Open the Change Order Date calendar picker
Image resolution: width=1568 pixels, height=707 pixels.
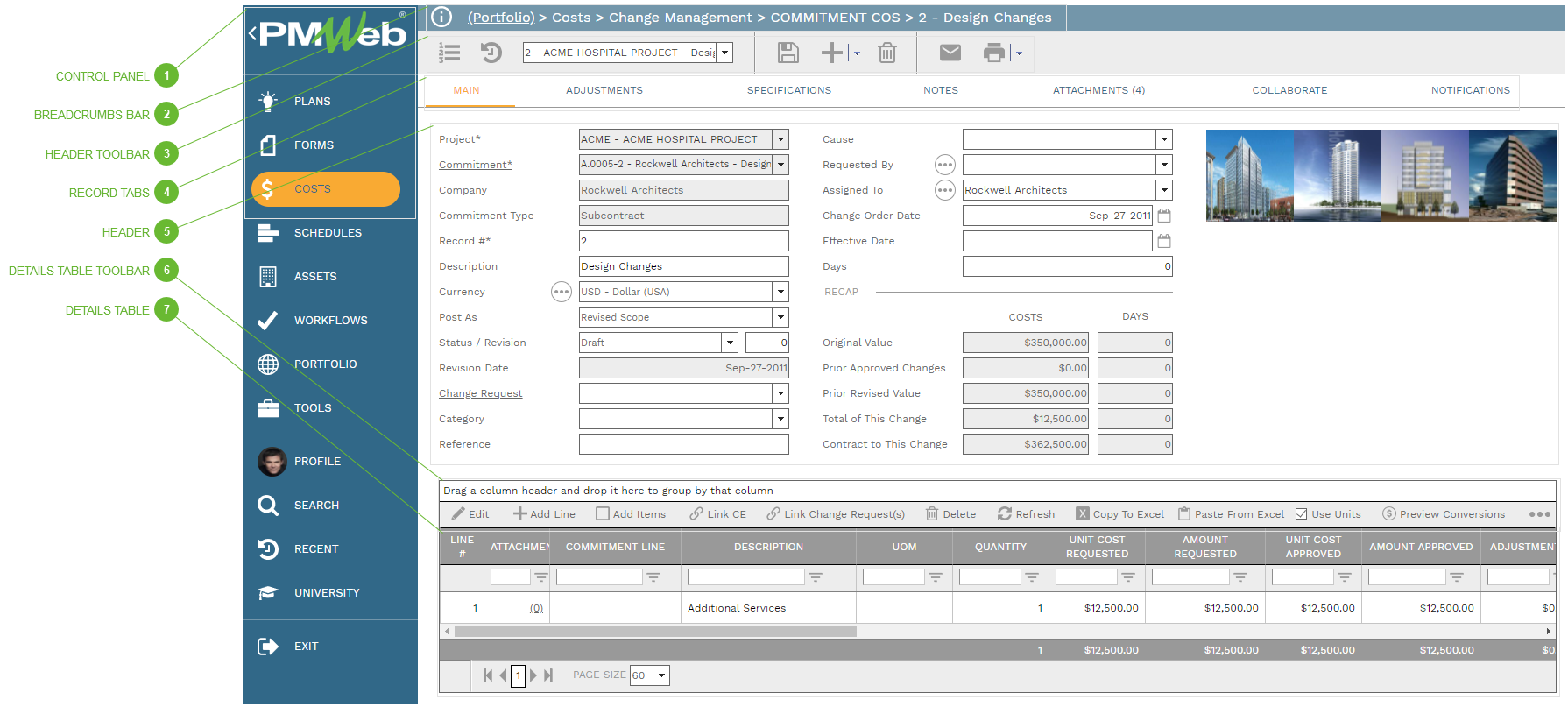[1164, 216]
